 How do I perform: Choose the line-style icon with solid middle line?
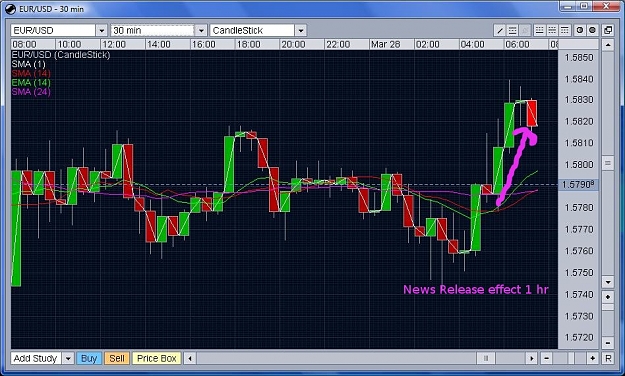[x=552, y=30]
